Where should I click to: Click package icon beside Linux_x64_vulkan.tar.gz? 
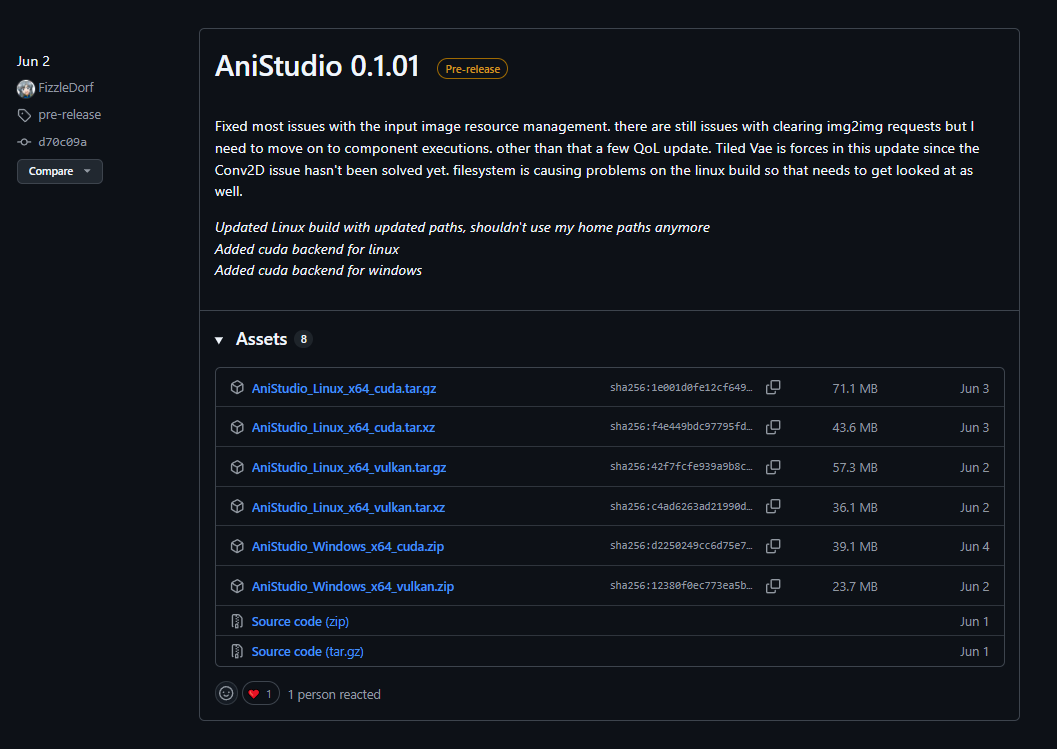tap(237, 467)
